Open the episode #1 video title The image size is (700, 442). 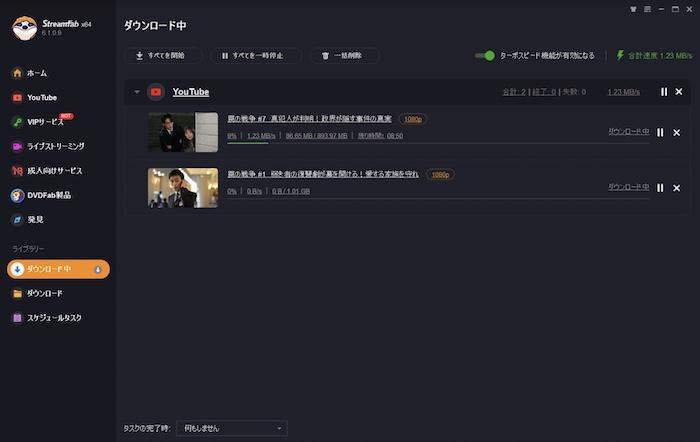(323, 174)
